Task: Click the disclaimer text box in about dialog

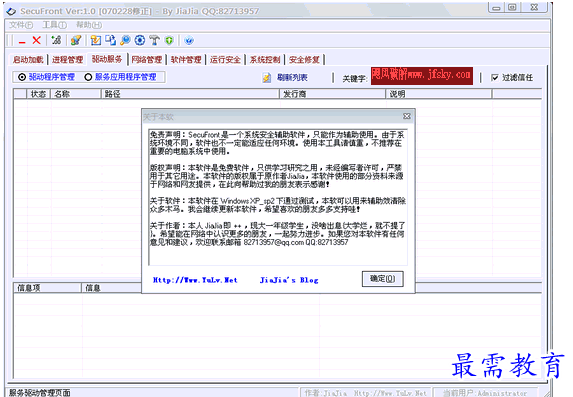Action: [278, 197]
